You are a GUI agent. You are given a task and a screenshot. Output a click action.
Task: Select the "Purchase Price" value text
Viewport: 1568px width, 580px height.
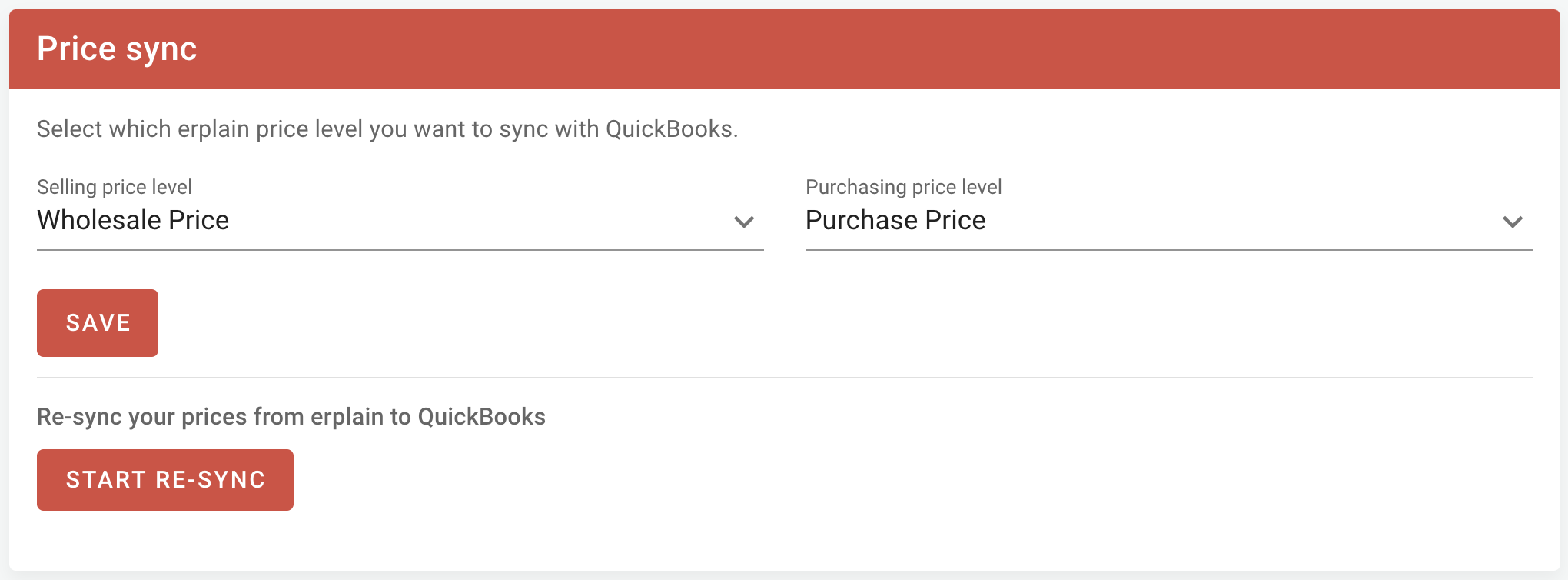click(x=895, y=221)
